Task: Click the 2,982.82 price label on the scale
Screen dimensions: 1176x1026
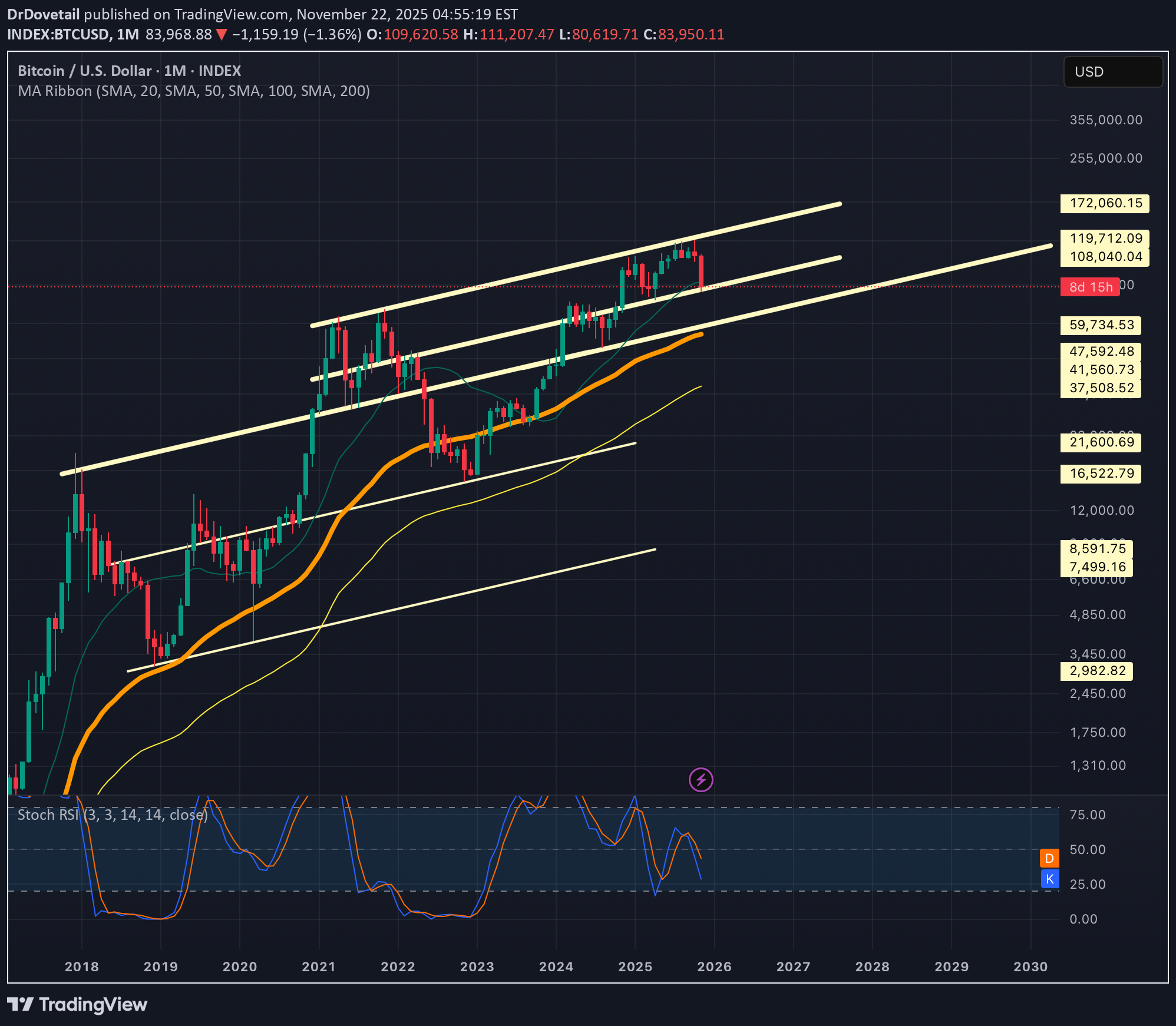Action: pos(1096,671)
